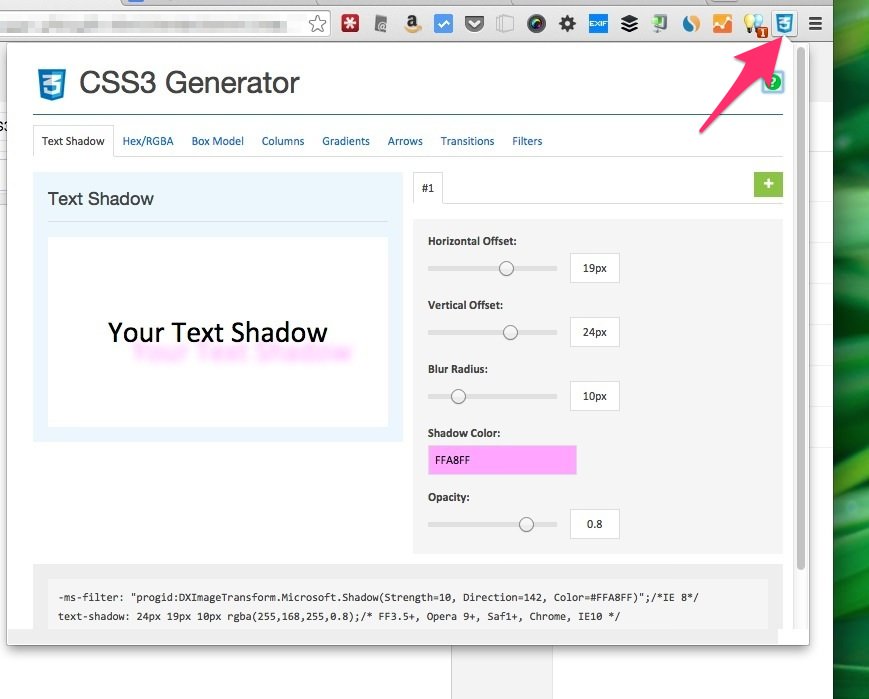
Task: Open the Gradients tab
Action: [346, 141]
